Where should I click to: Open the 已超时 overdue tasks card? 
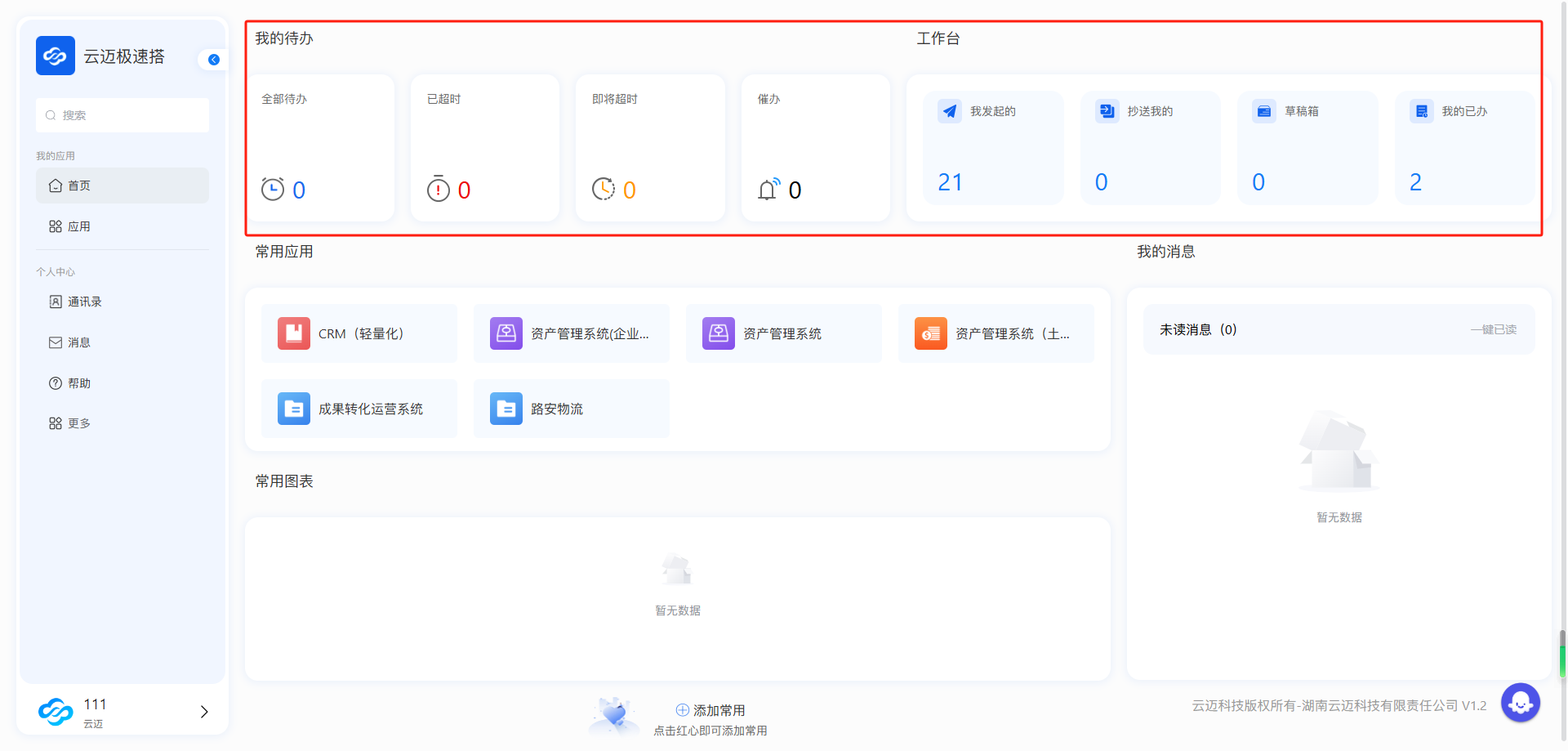coord(485,148)
